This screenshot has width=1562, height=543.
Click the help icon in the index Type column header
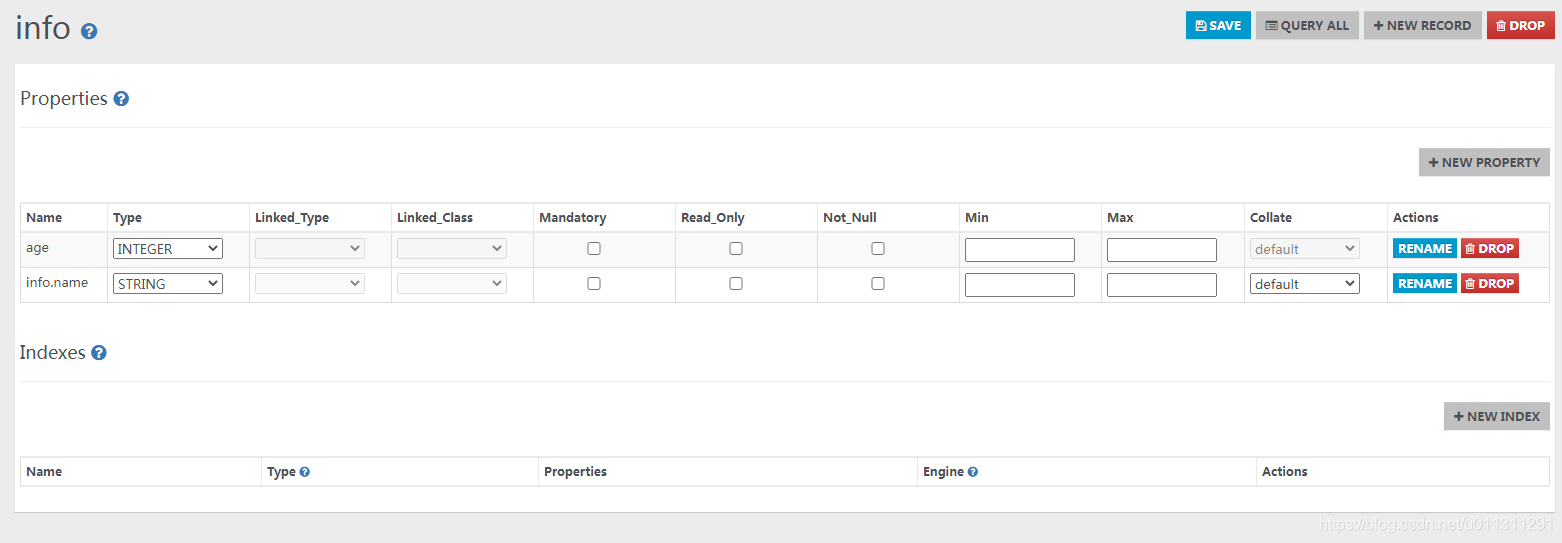tap(304, 472)
